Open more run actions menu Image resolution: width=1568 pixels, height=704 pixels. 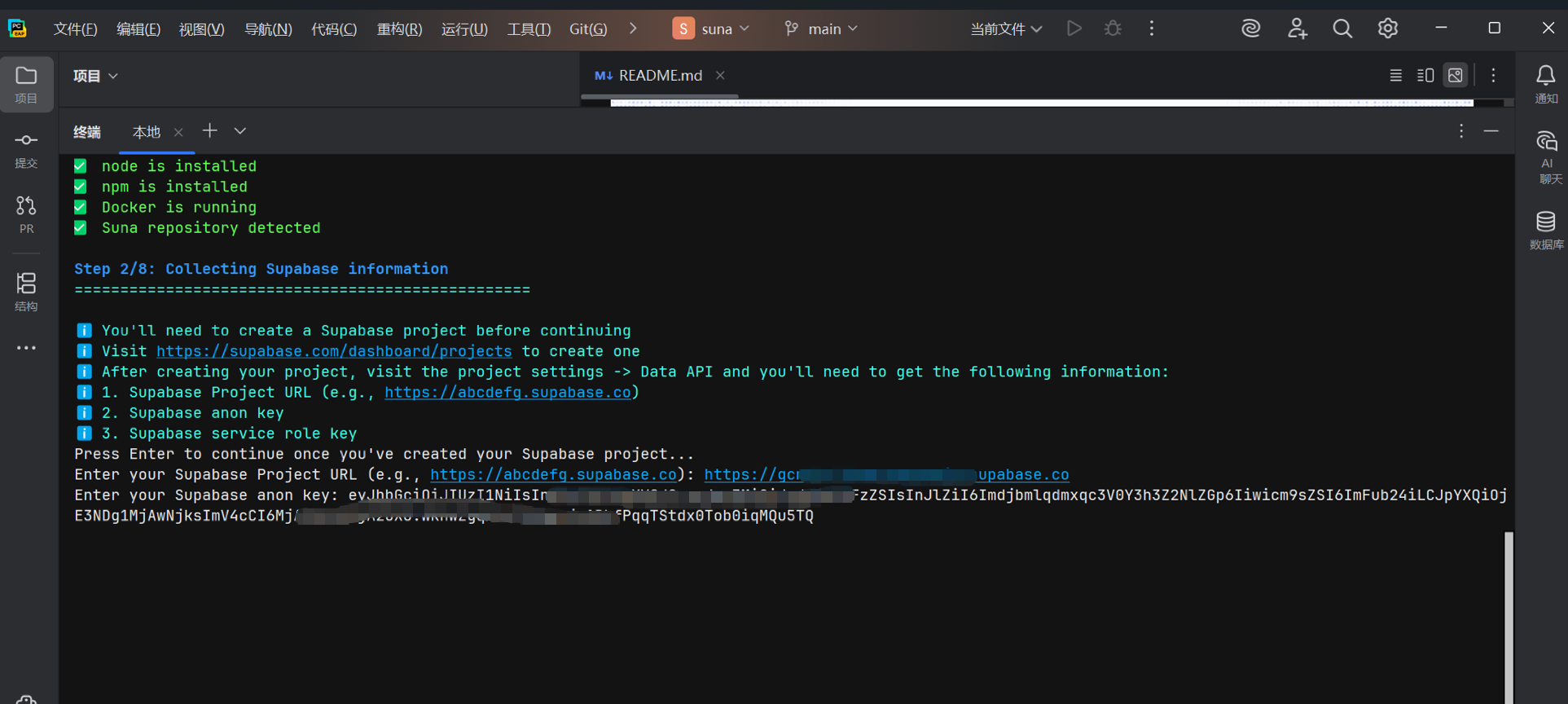(1151, 29)
